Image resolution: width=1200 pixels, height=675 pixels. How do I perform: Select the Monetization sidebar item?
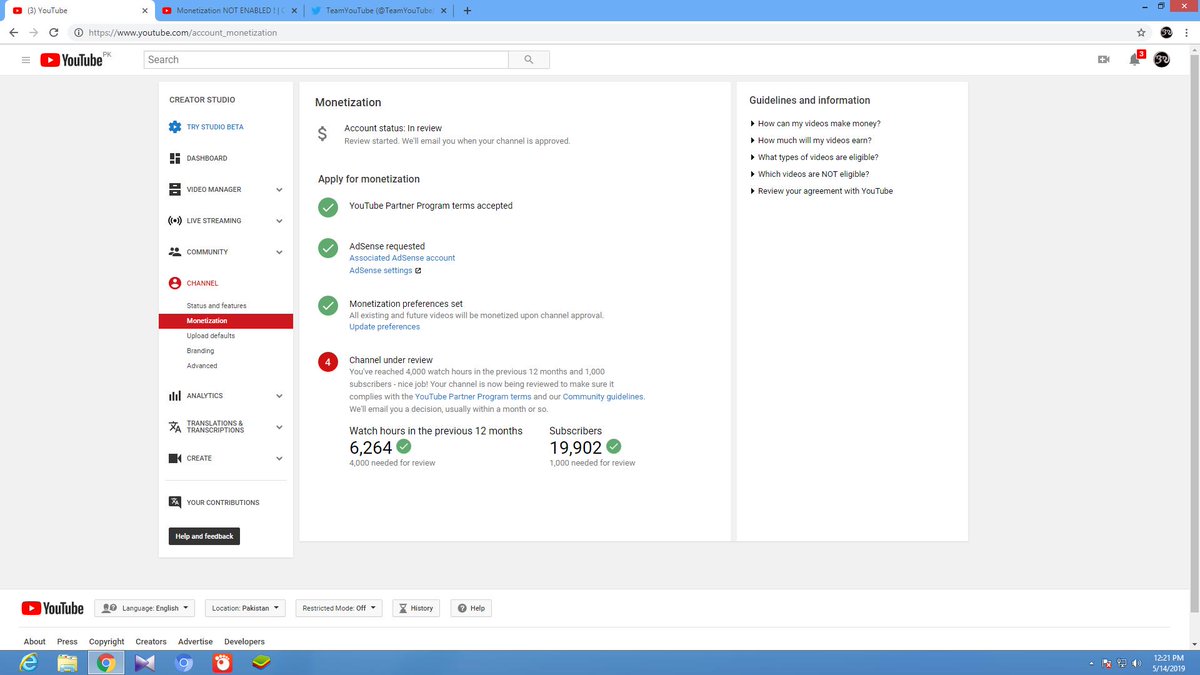[225, 321]
